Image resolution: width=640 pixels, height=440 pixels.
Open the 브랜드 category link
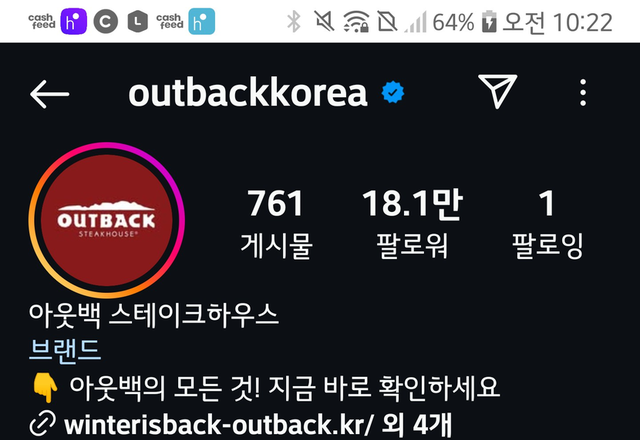pos(65,351)
